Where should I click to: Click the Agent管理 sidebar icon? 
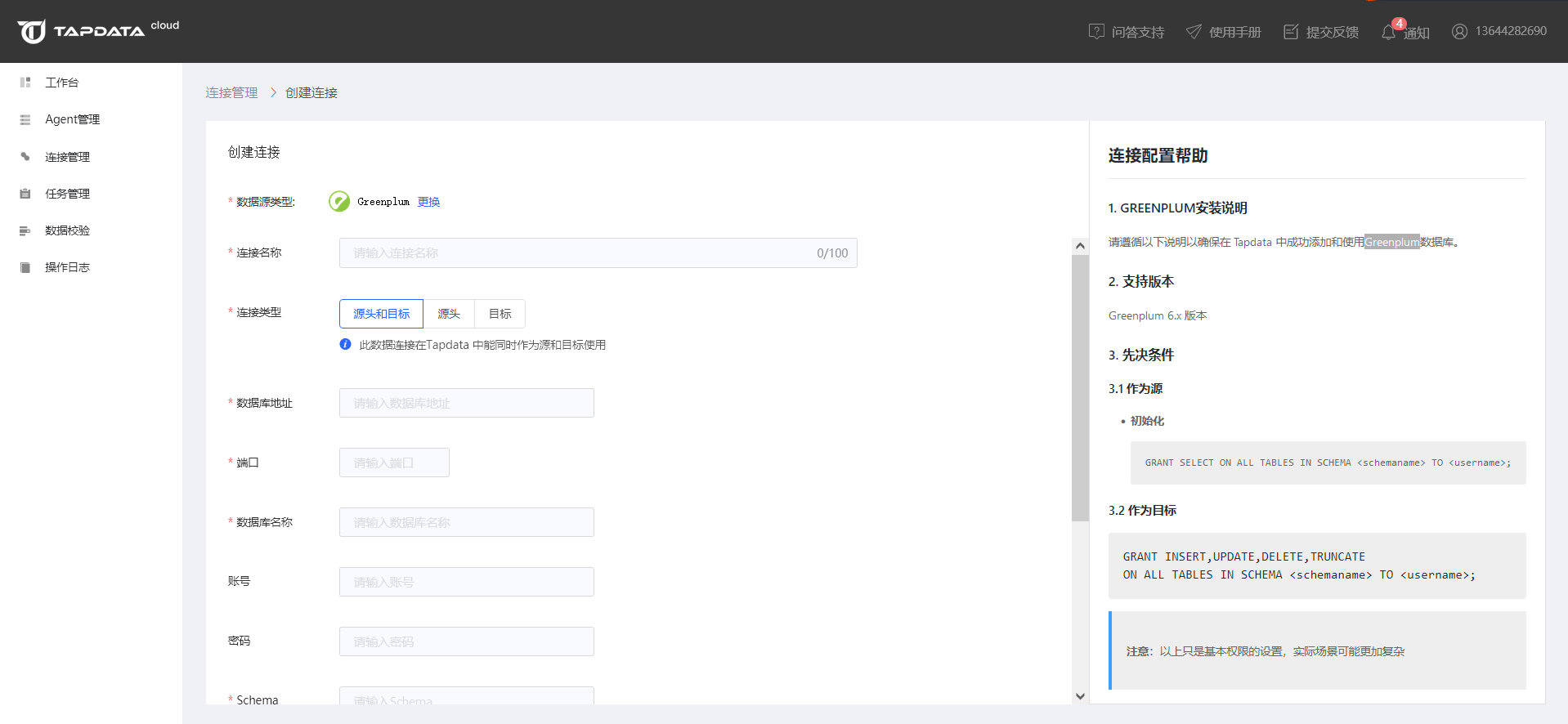(25, 119)
